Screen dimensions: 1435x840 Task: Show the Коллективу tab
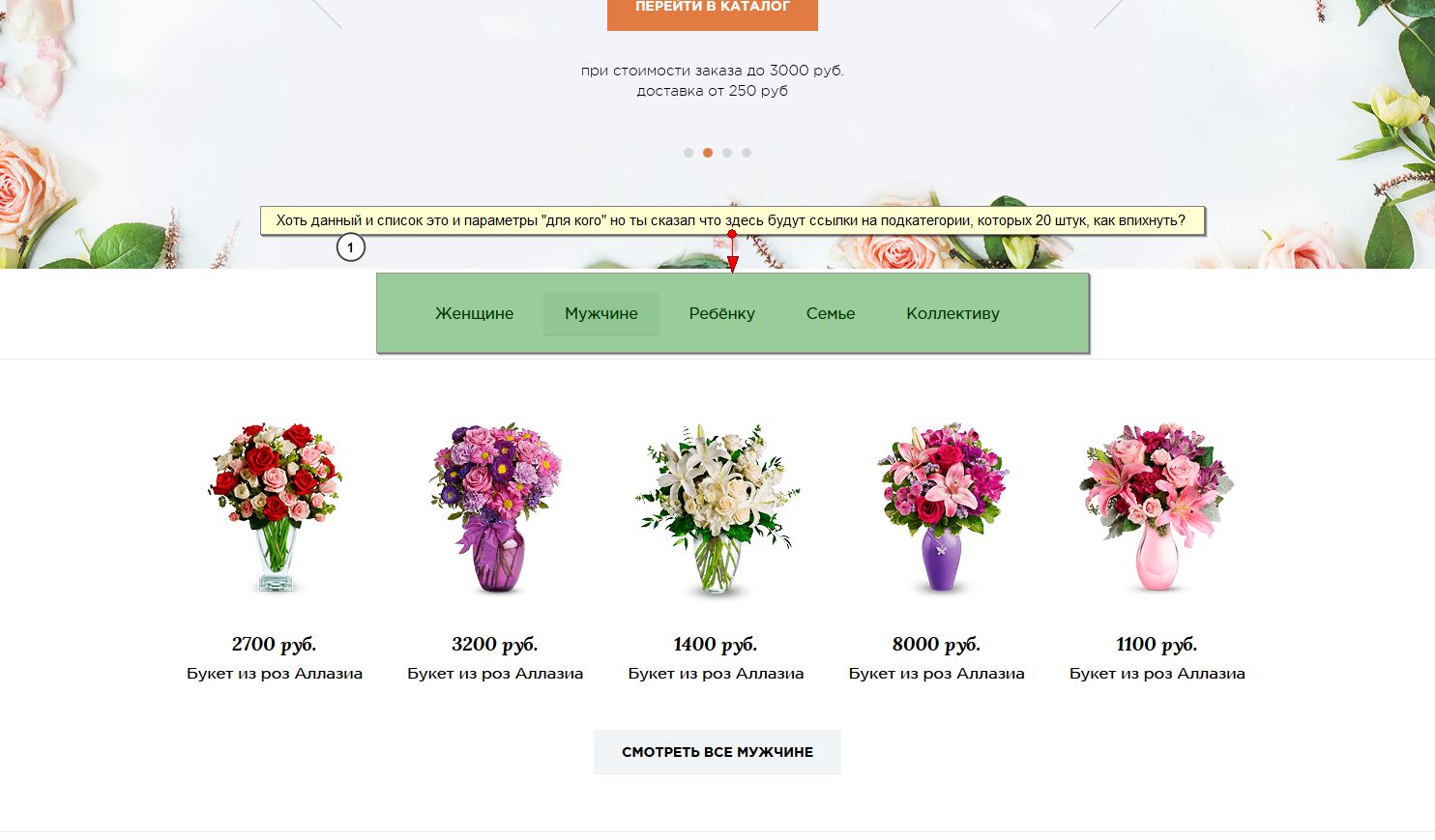point(952,313)
